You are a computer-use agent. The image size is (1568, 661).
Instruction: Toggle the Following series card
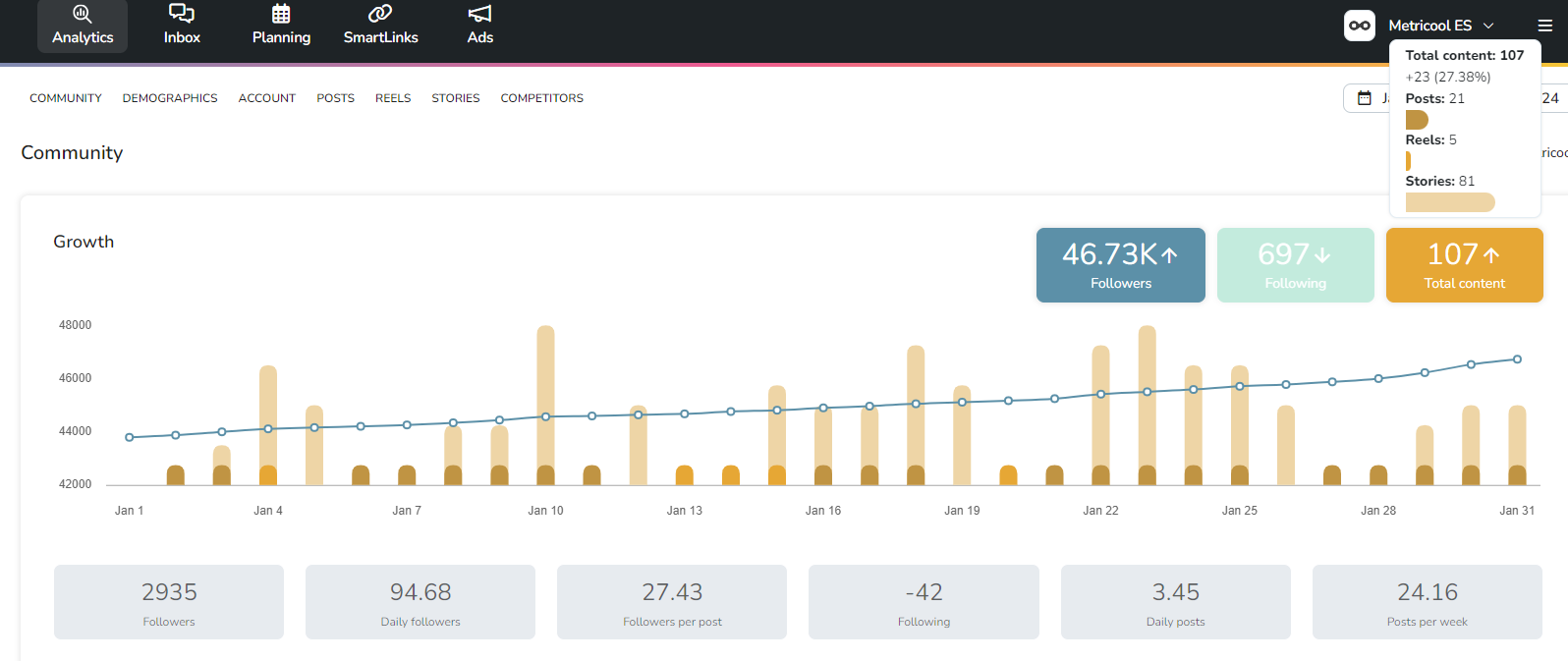click(1295, 265)
